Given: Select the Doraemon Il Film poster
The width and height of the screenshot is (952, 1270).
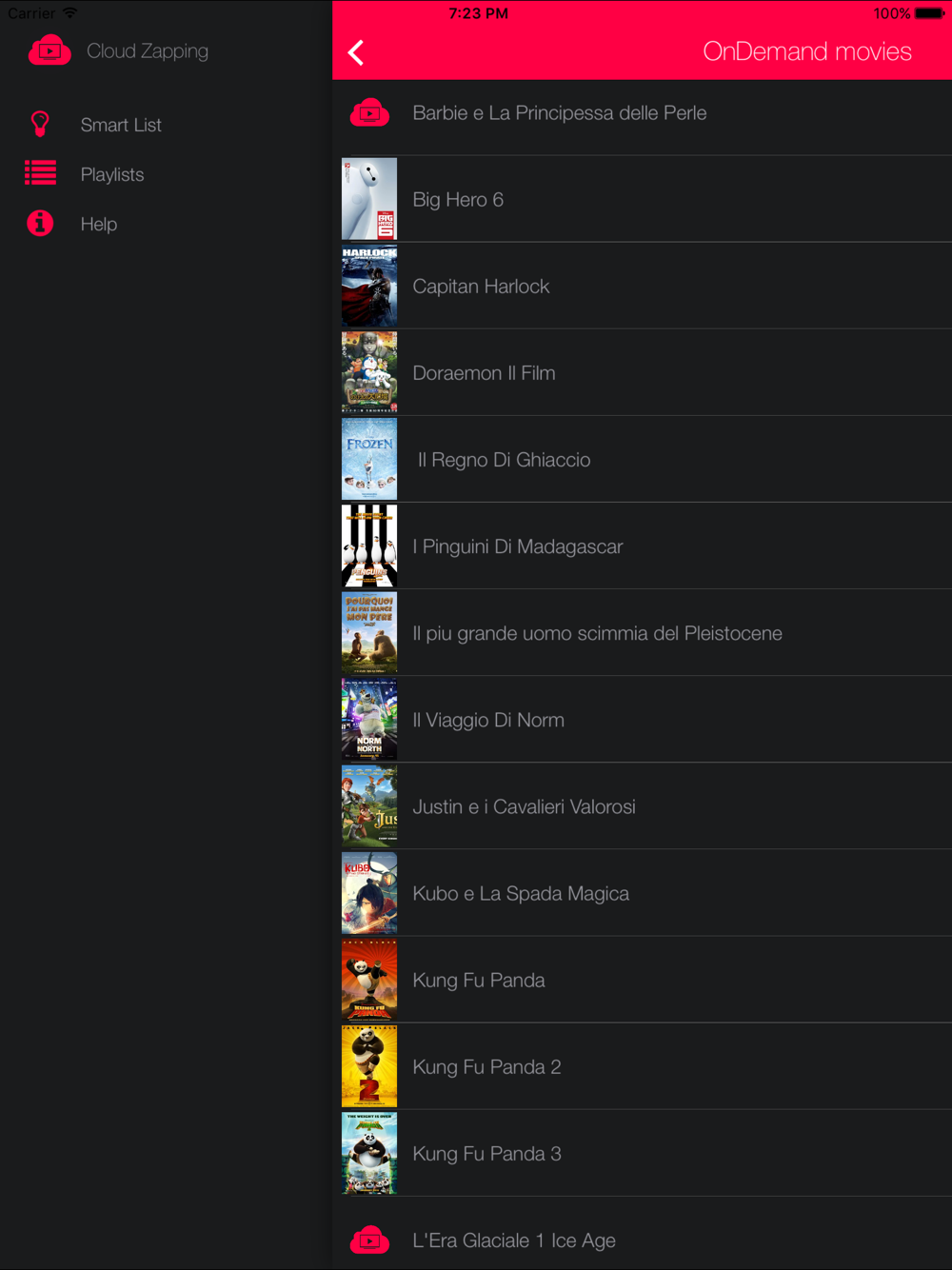Looking at the screenshot, I should point(369,372).
